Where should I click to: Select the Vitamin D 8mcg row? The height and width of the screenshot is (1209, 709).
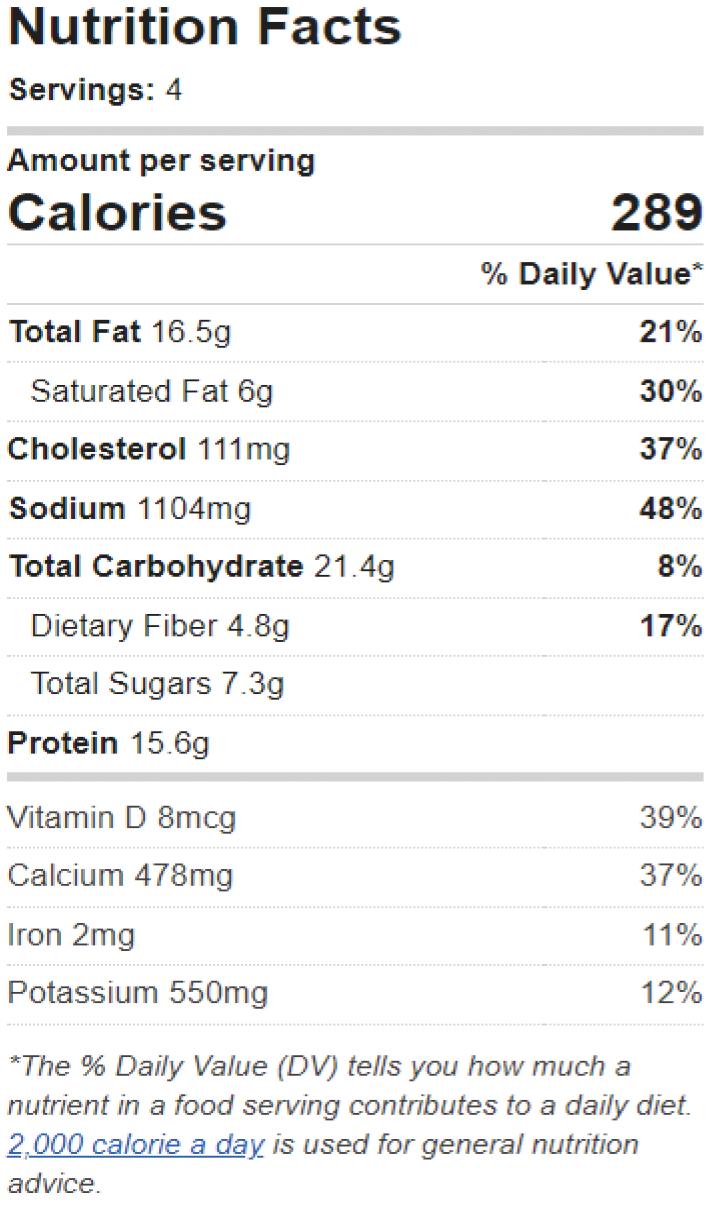[355, 818]
